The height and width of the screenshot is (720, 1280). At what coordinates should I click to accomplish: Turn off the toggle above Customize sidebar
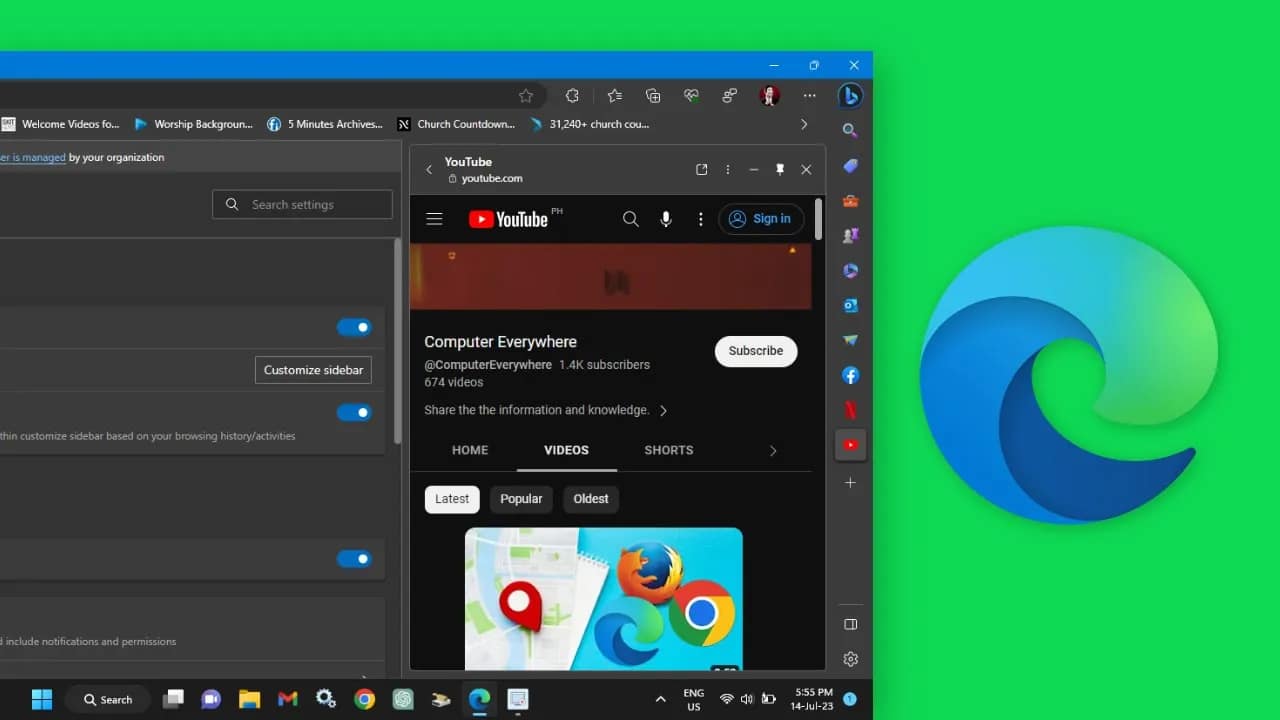point(355,327)
